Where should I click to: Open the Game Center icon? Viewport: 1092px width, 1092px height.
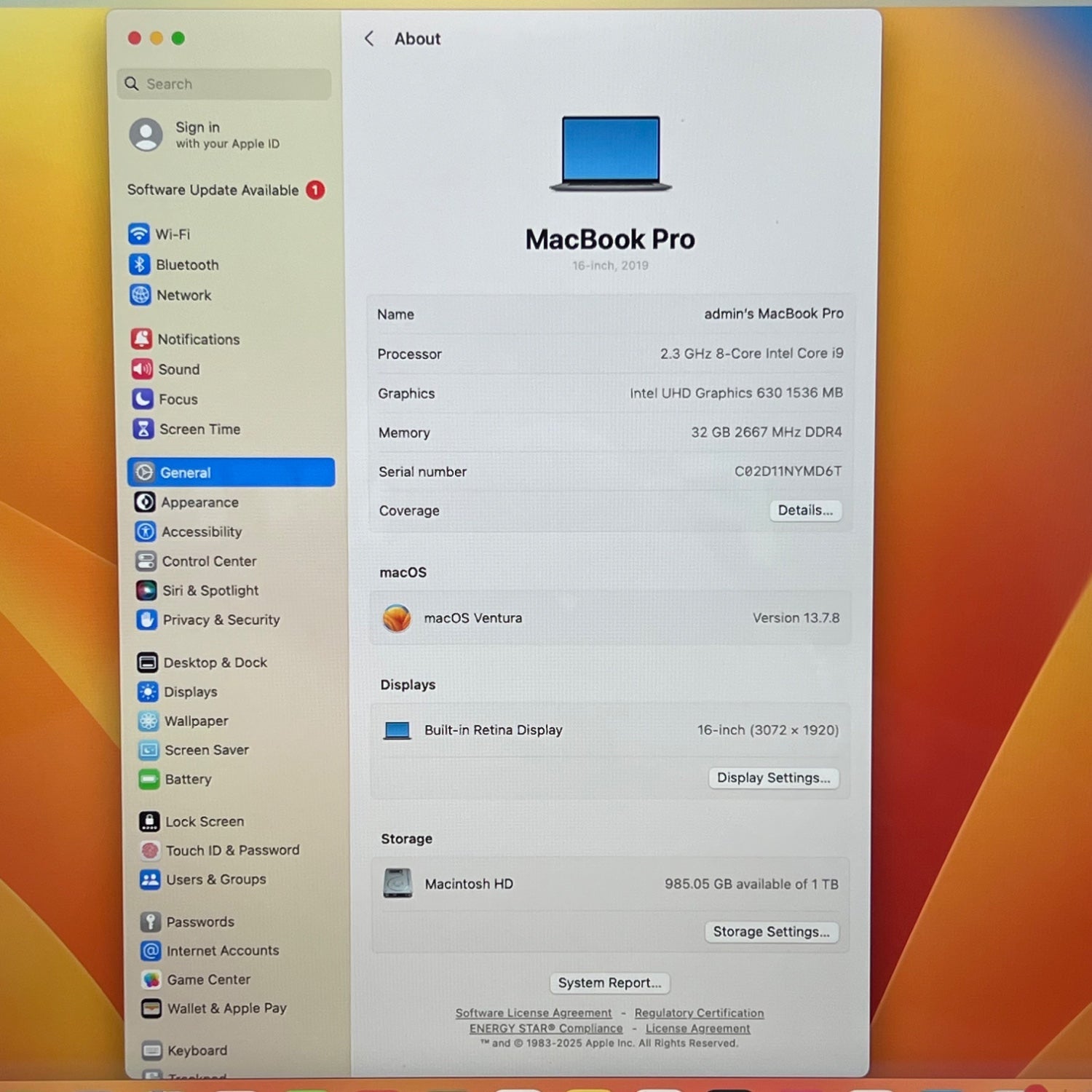(151, 980)
